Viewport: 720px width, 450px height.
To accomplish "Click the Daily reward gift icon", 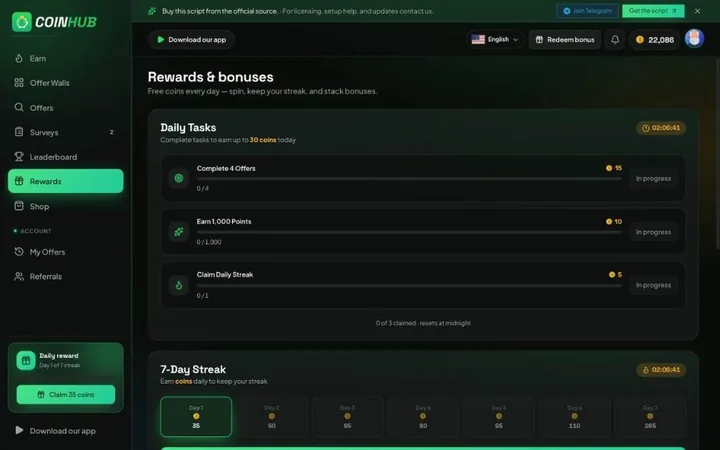I will (x=26, y=360).
